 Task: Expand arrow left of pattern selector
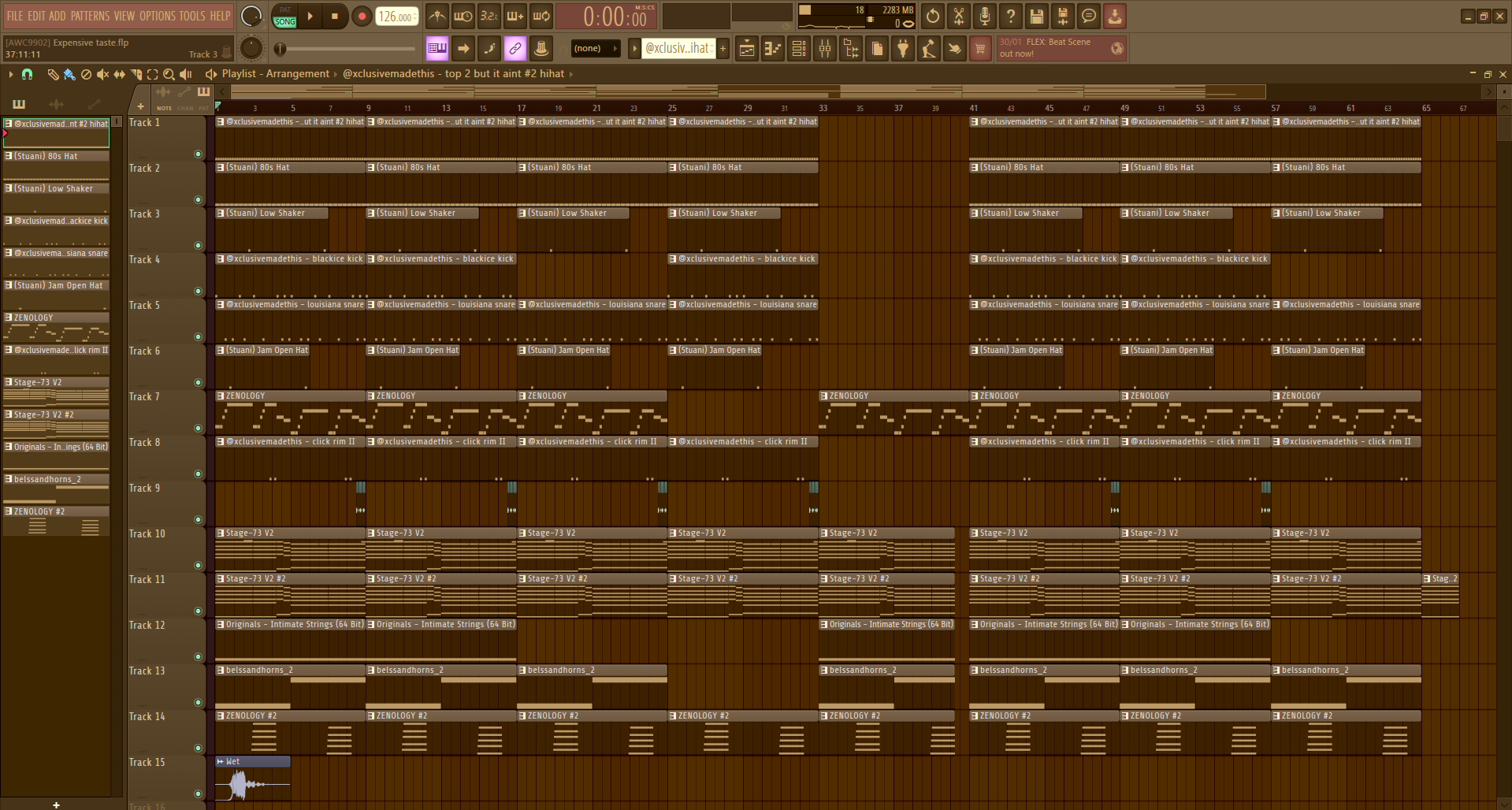634,48
